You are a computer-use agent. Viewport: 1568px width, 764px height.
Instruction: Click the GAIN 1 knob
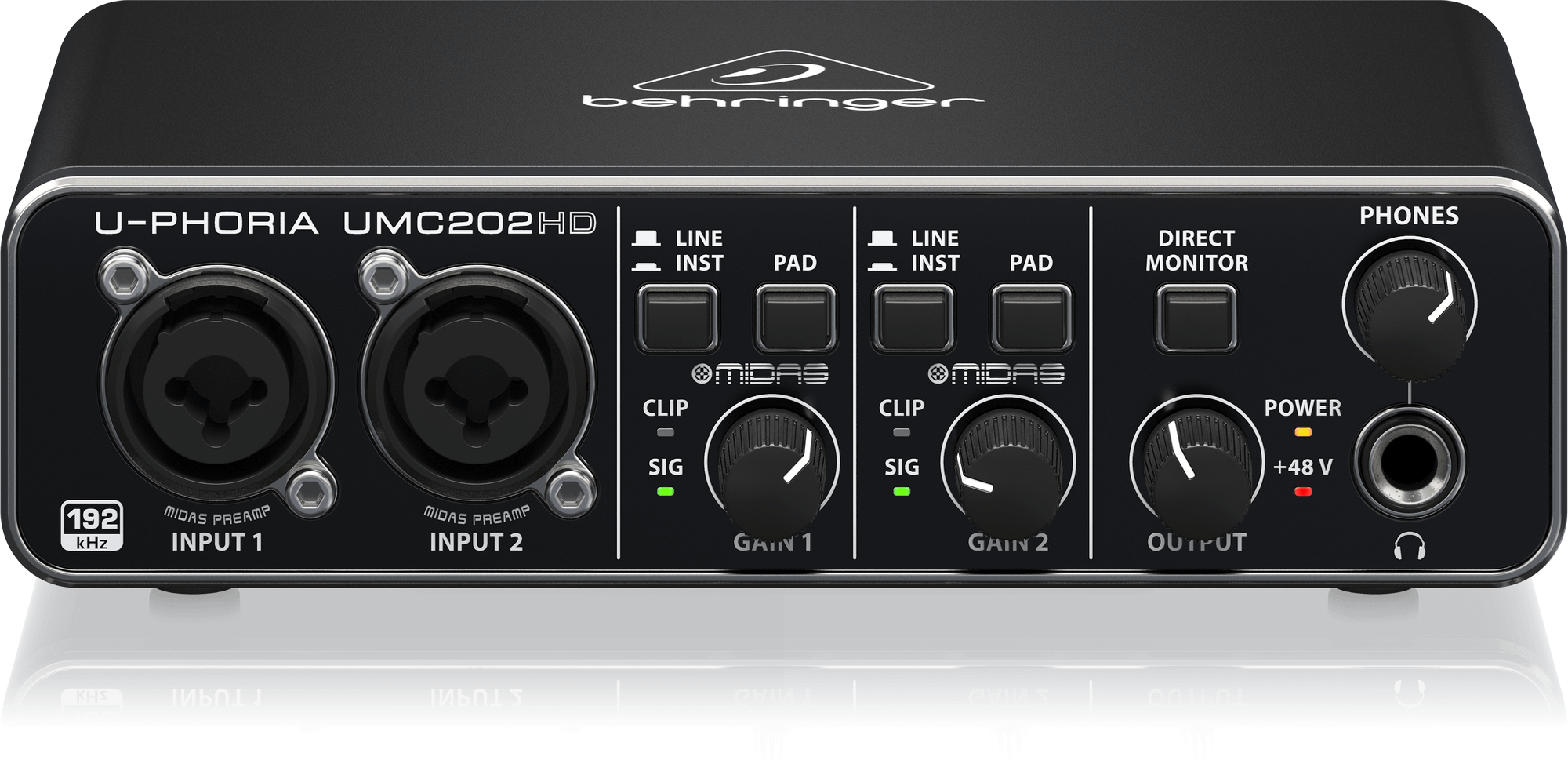click(x=771, y=467)
